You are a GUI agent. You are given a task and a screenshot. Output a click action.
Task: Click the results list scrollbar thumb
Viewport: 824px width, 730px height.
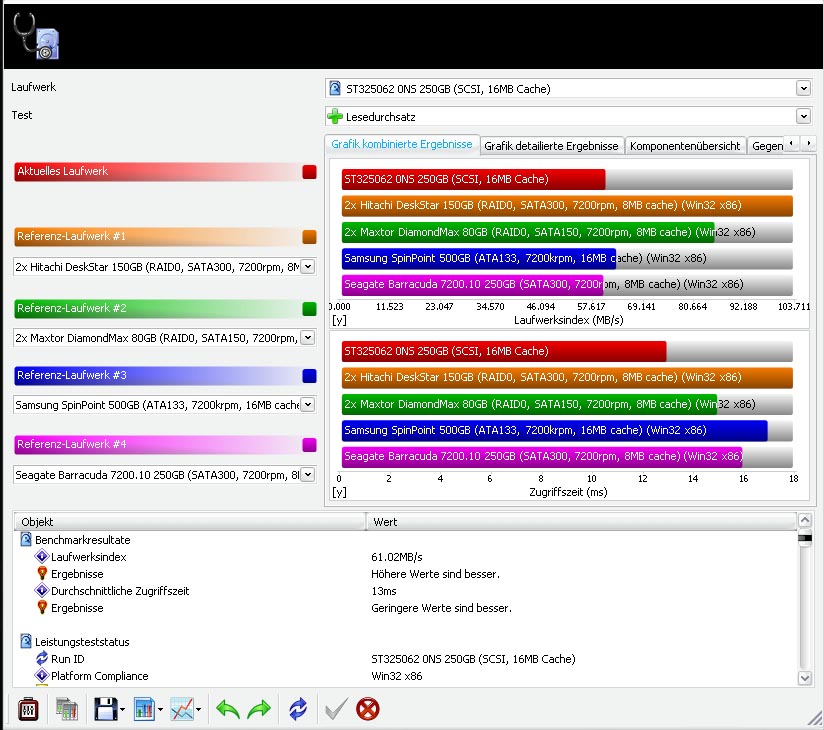pyautogui.click(x=805, y=539)
